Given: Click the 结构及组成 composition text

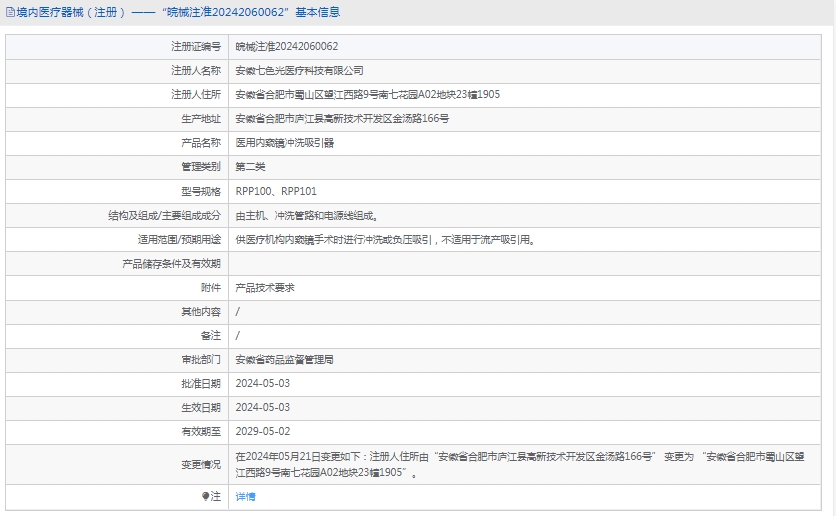Looking at the screenshot, I should pos(306,215).
